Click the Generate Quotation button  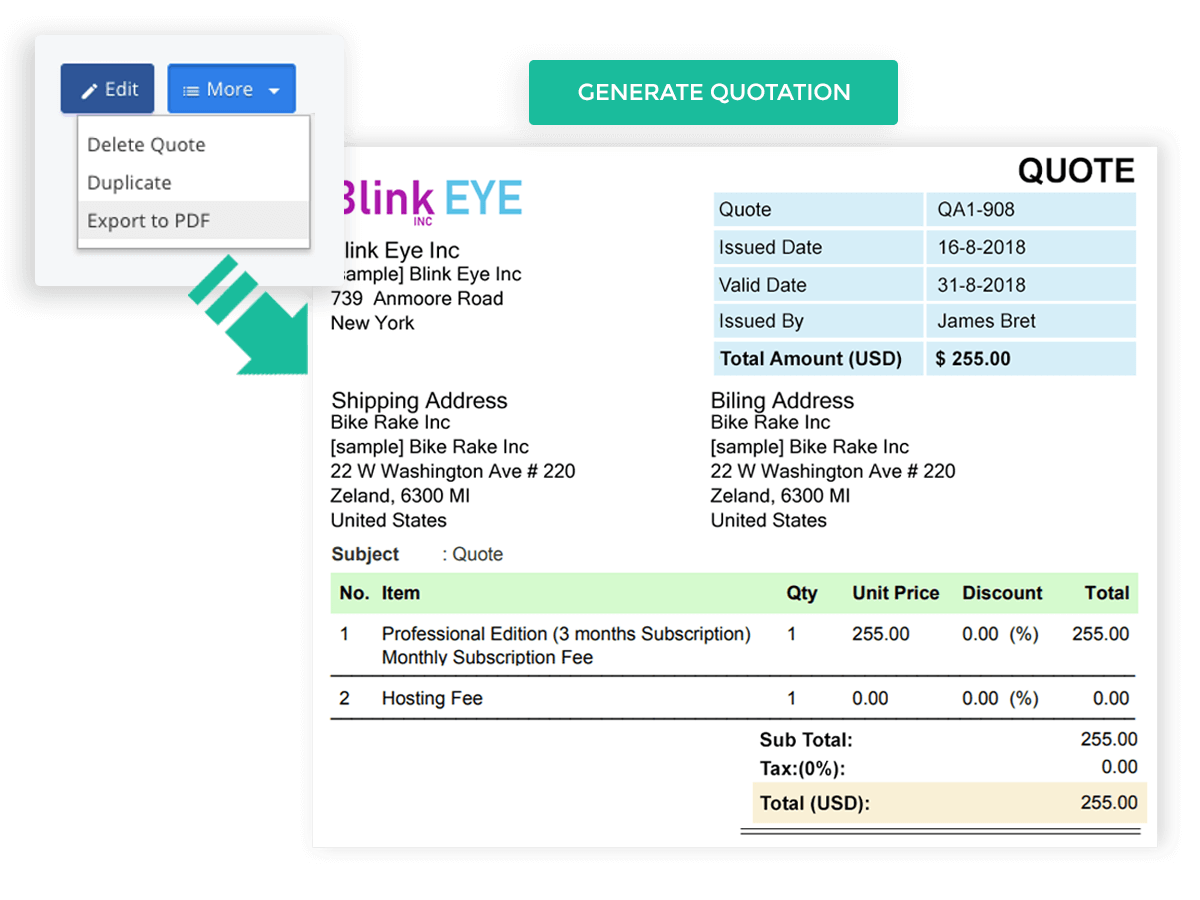pos(713,92)
